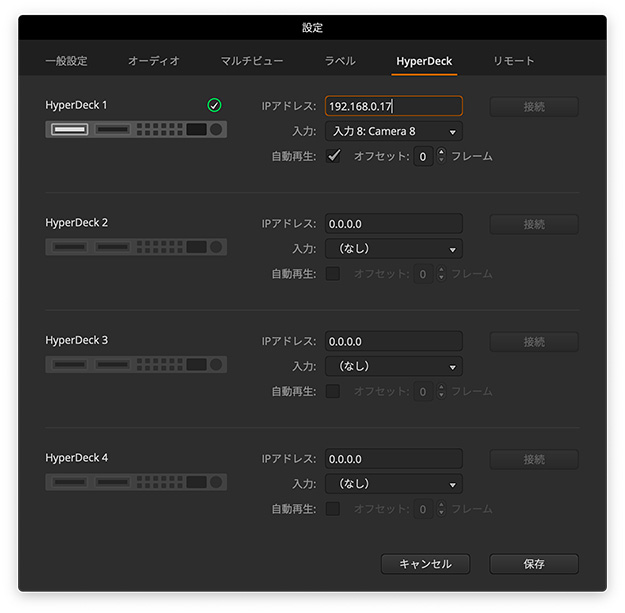Click the HyperDeck 1 offset frame stepper
The image size is (625, 613).
pos(442,156)
